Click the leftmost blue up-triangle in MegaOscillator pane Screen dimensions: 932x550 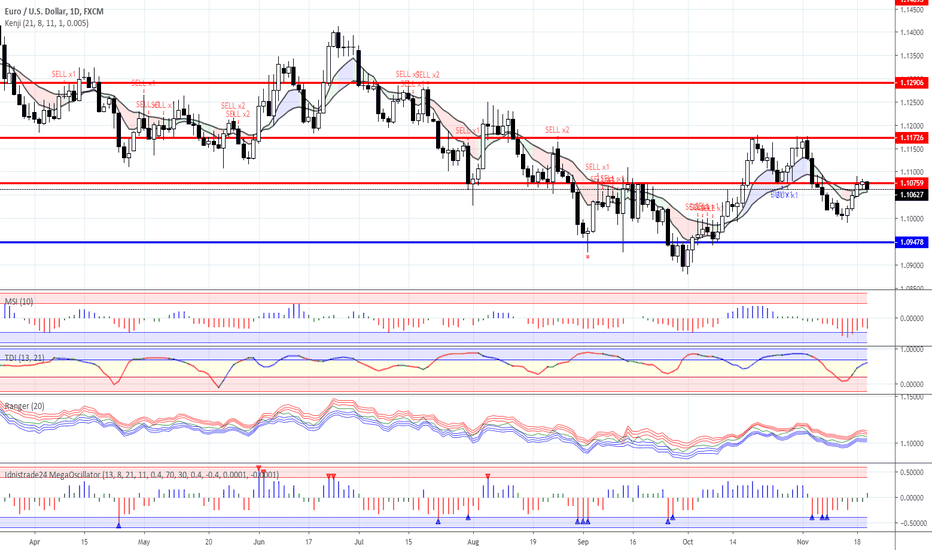(119, 523)
